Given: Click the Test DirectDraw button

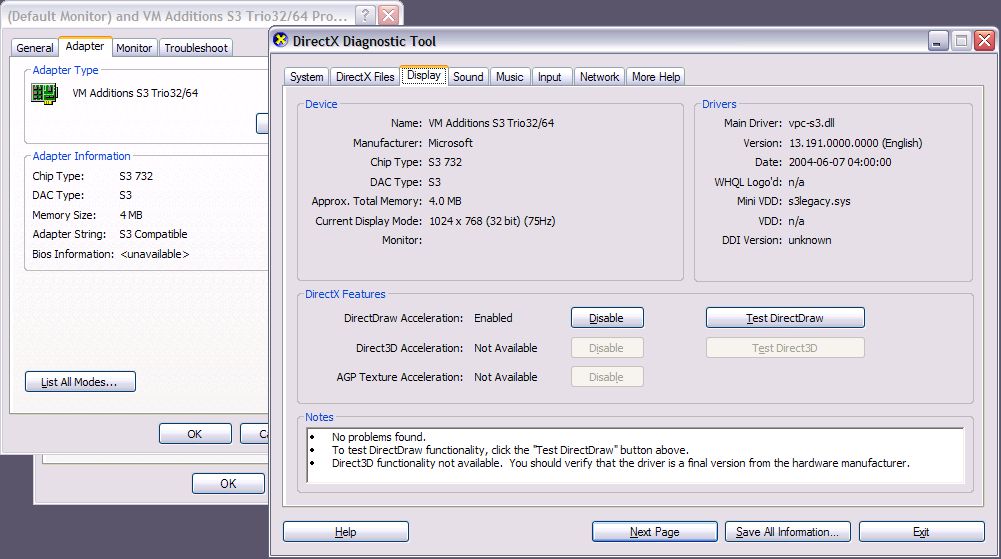Looking at the screenshot, I should (785, 318).
